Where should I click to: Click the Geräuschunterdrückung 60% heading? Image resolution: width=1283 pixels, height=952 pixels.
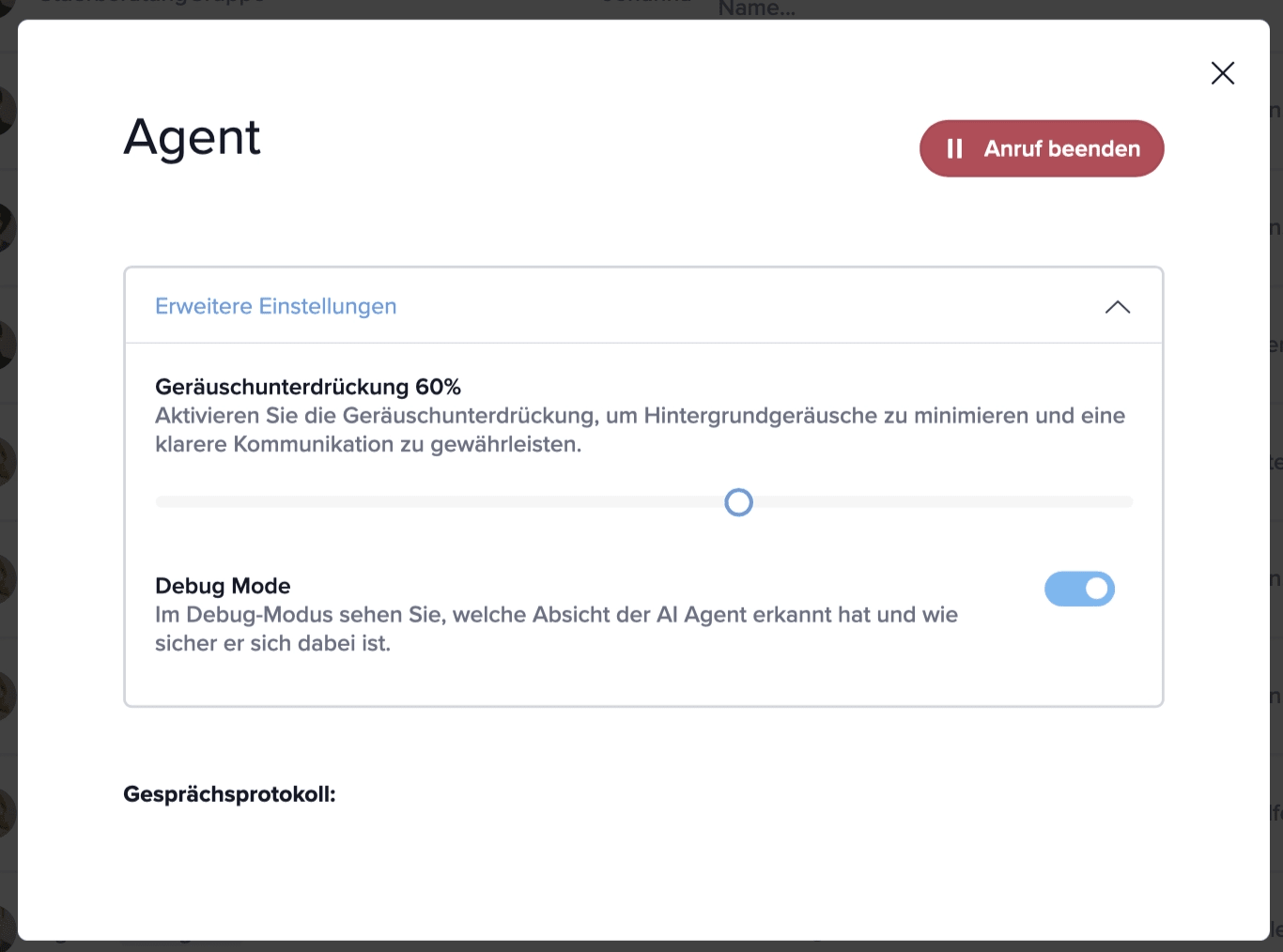[x=308, y=387]
